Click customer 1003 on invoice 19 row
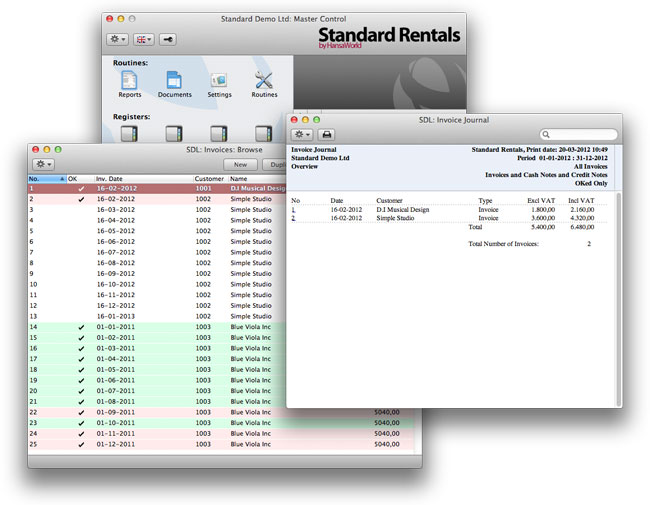Image resolution: width=650 pixels, height=505 pixels. [203, 381]
